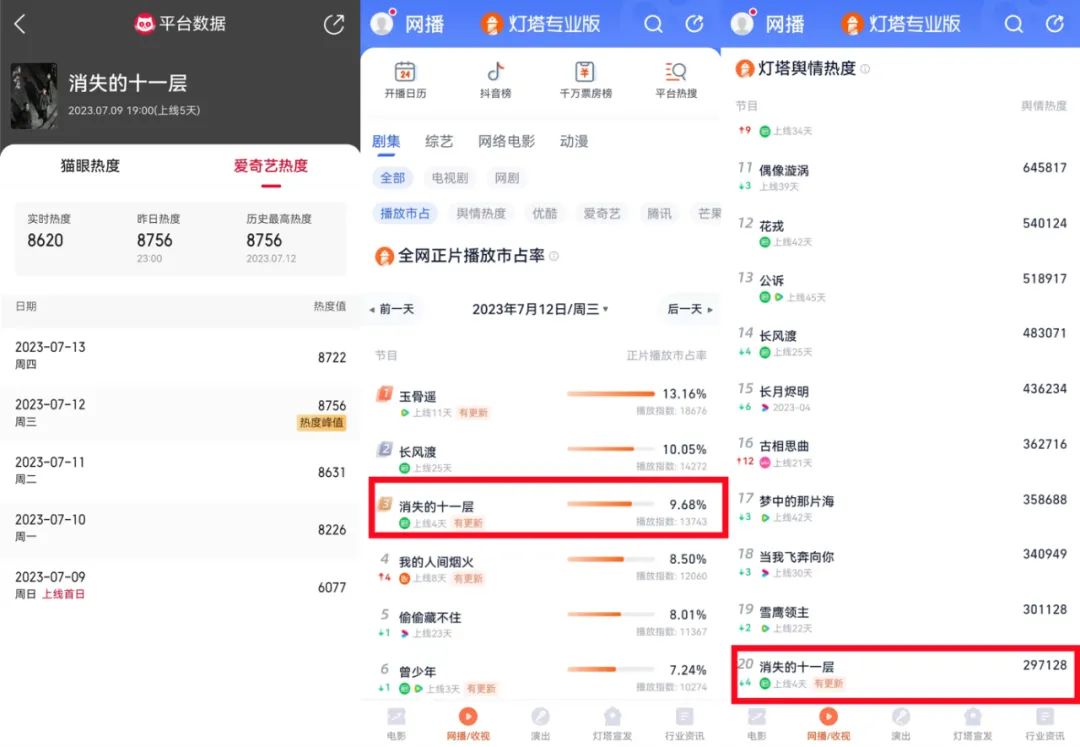Tap 行业资讯 tab on the 播放市占率 screen
This screenshot has height=747, width=1080.
pos(684,724)
